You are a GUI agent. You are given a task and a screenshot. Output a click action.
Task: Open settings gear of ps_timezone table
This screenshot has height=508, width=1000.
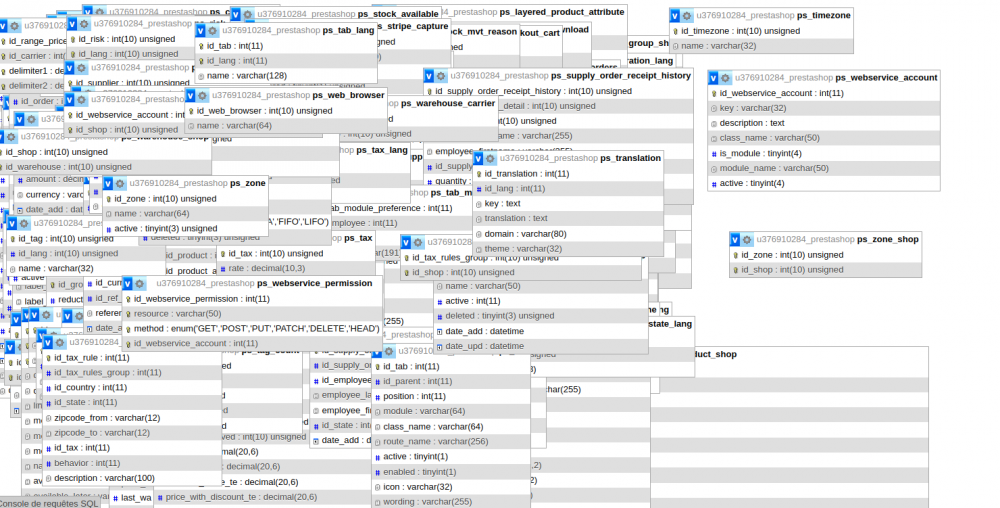click(687, 15)
